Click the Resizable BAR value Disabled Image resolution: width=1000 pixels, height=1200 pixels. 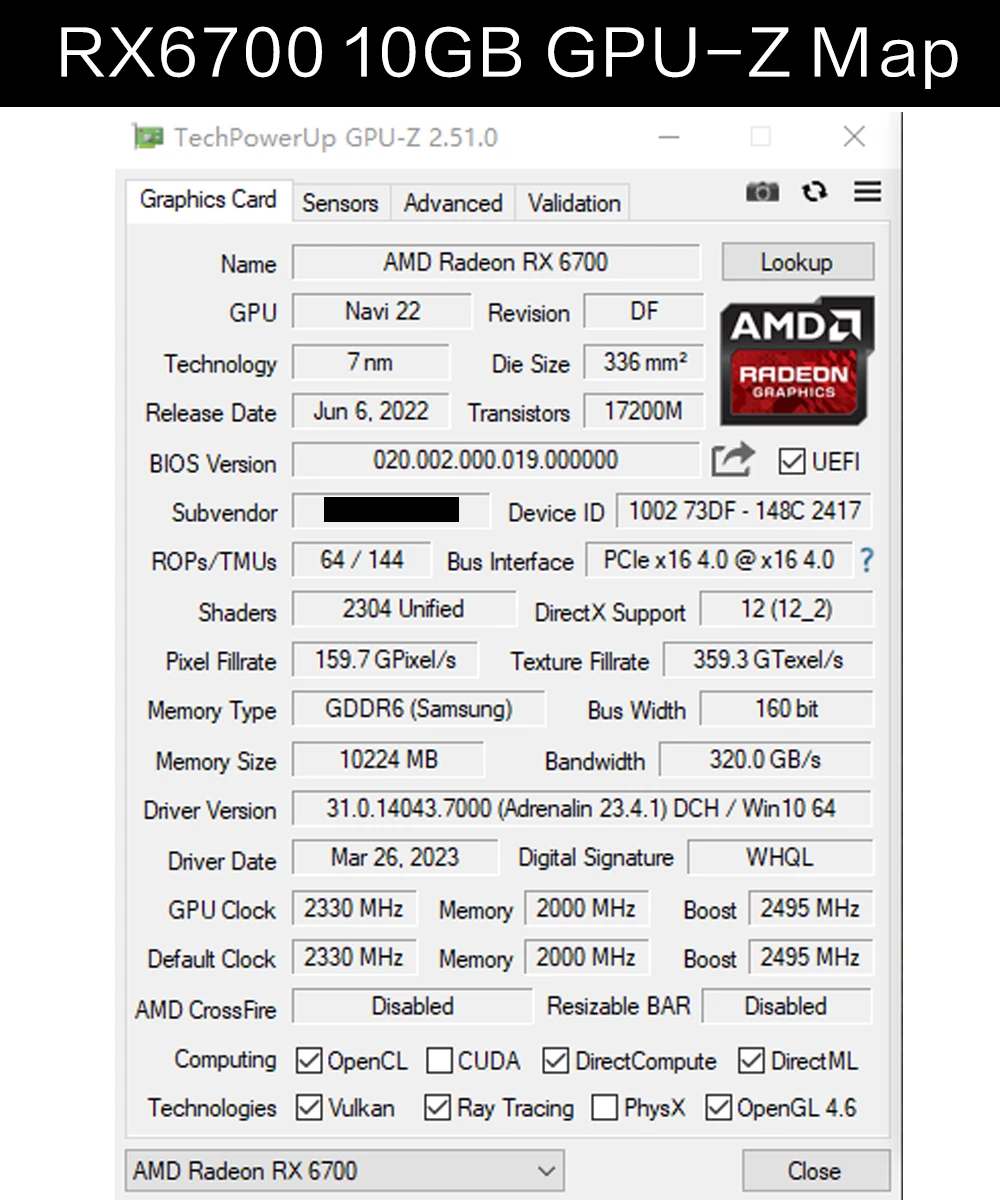[x=786, y=1006]
